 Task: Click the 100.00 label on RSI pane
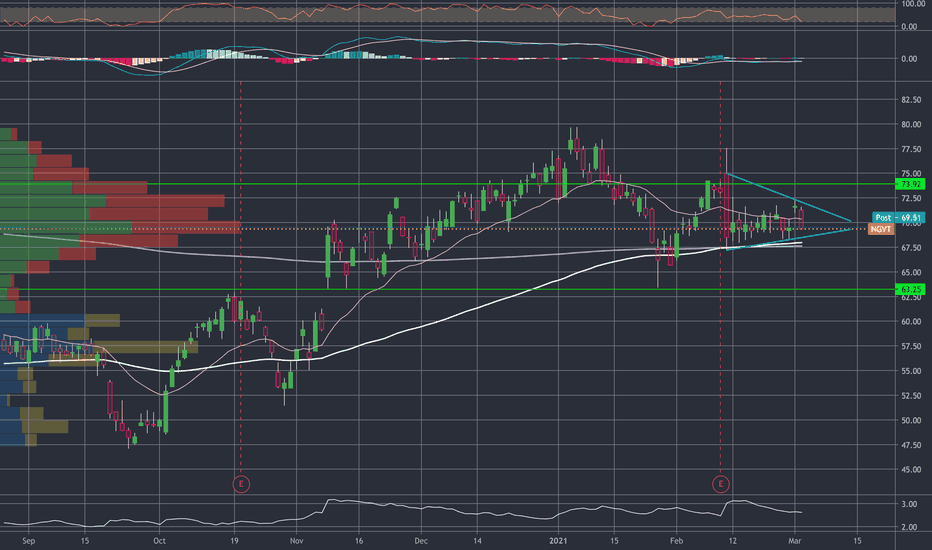[x=913, y=4]
